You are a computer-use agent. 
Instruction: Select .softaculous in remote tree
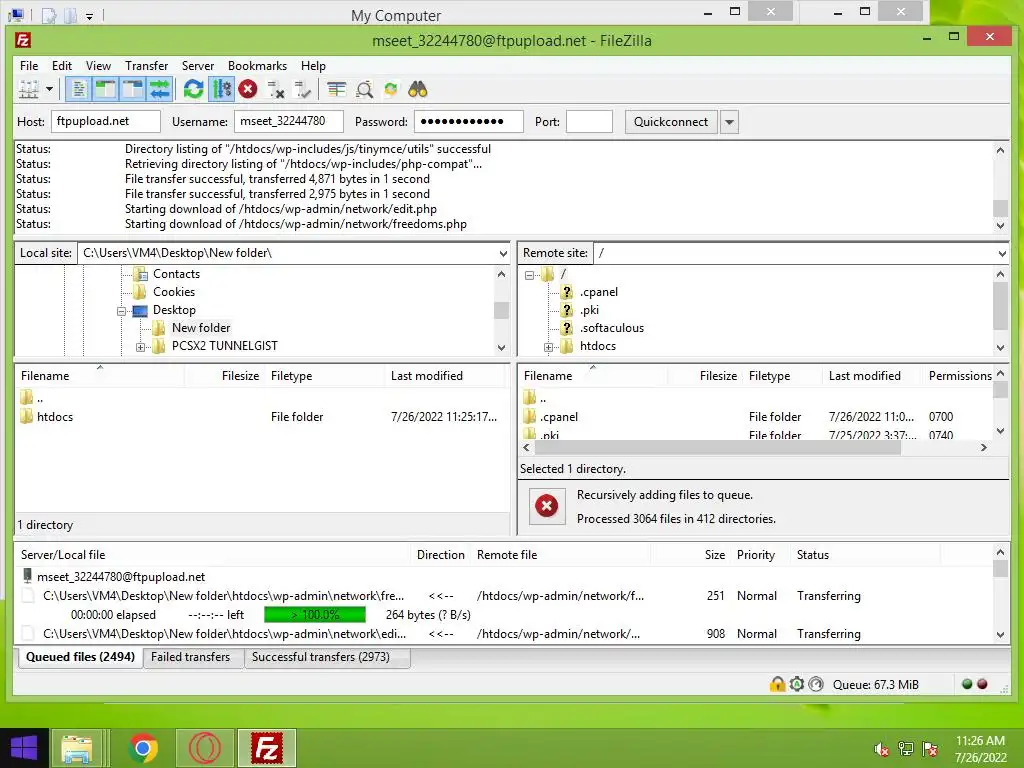pos(611,328)
